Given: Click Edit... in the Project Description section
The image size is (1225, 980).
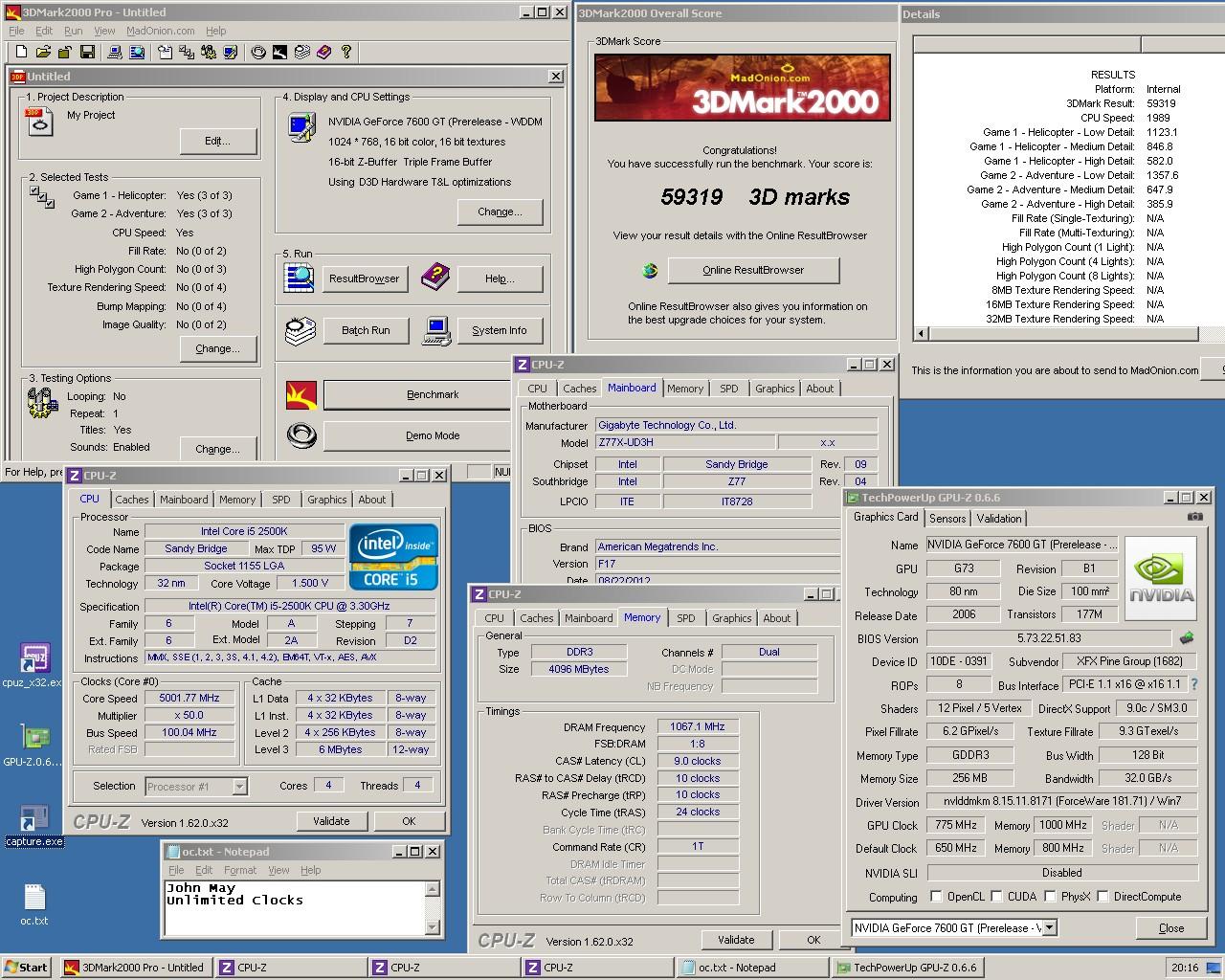Looking at the screenshot, I should tap(218, 141).
